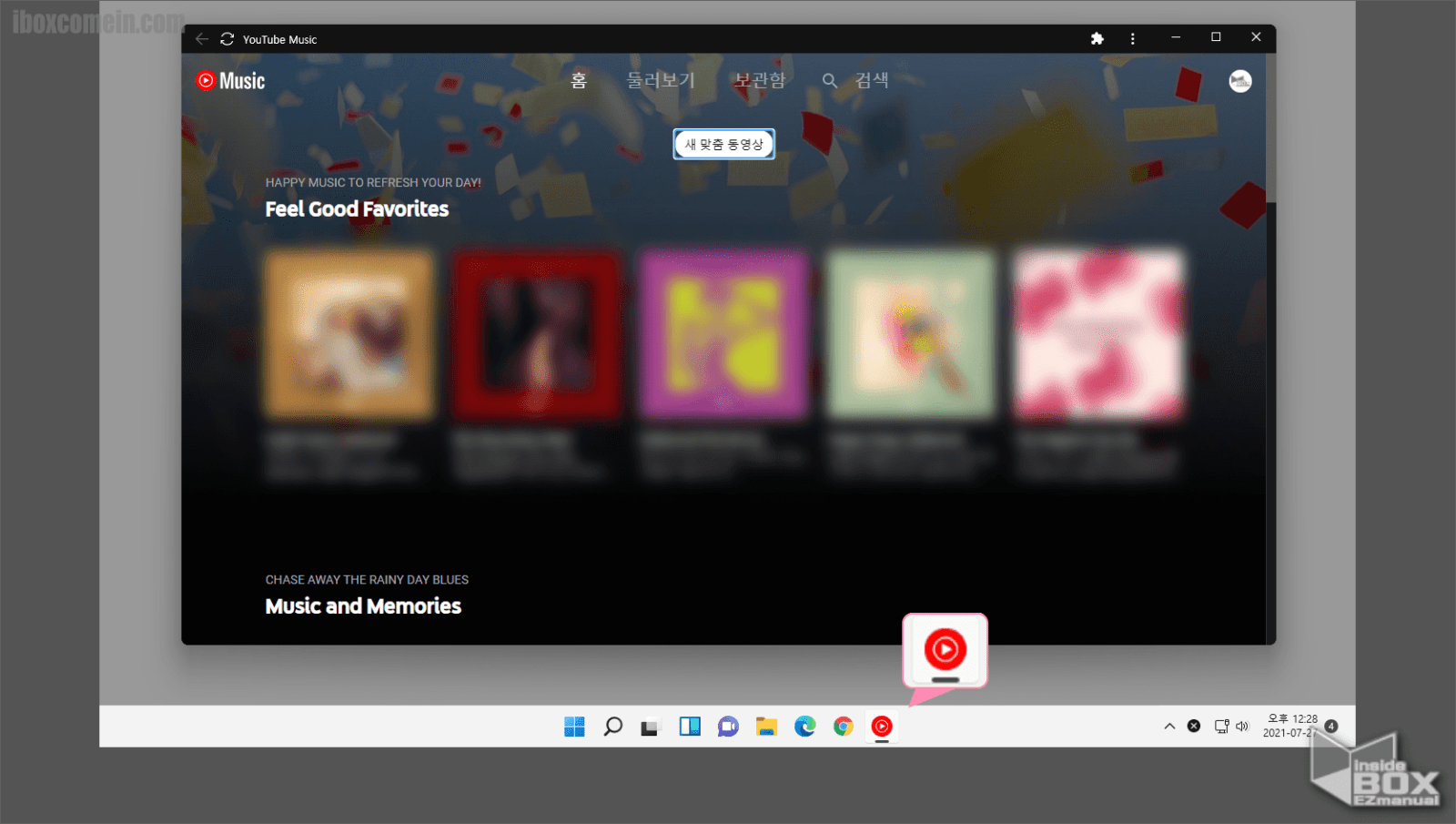
Task: Go to the 보관함 tab
Action: click(x=760, y=81)
